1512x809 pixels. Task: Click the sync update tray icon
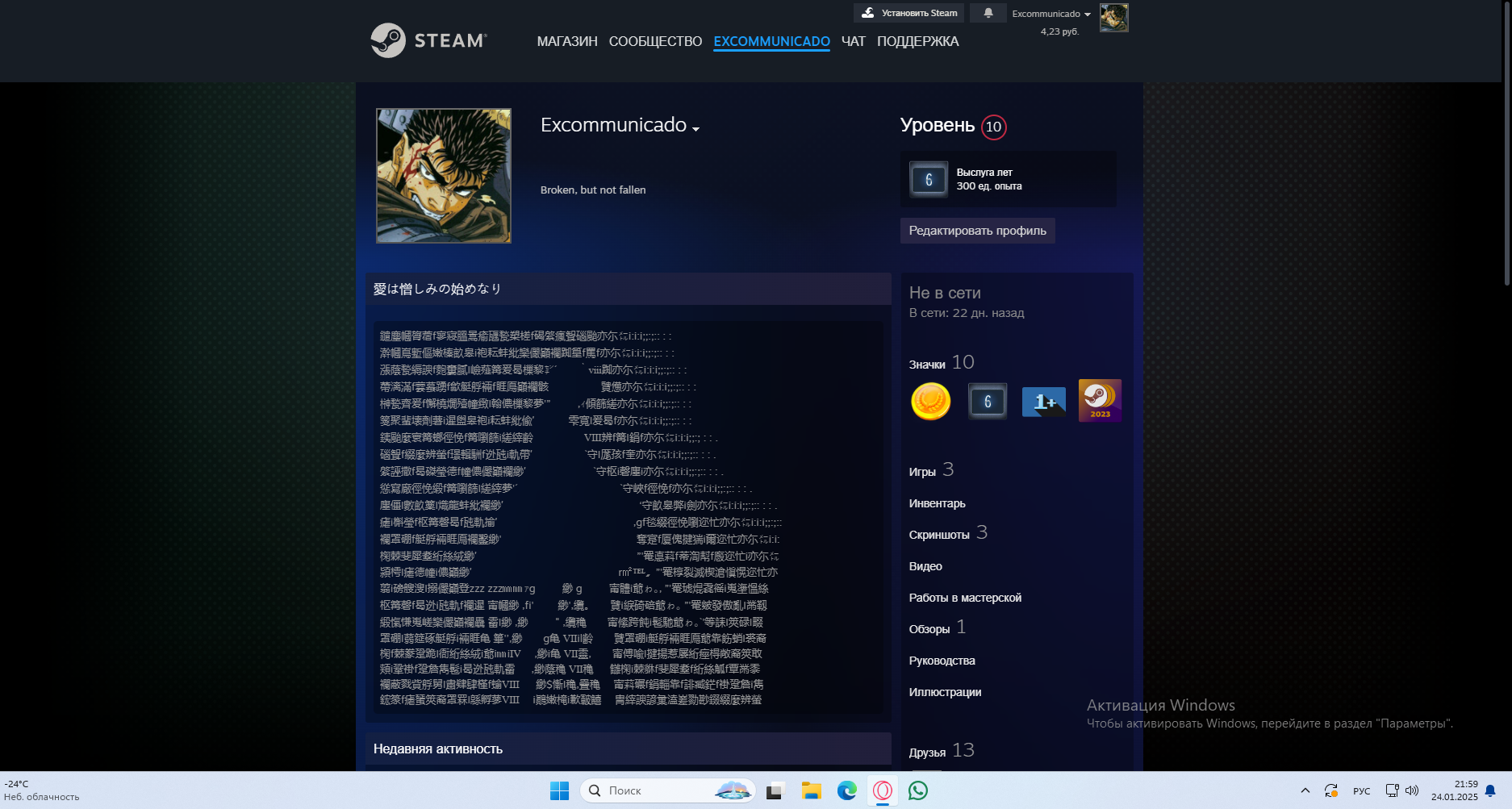(1330, 790)
